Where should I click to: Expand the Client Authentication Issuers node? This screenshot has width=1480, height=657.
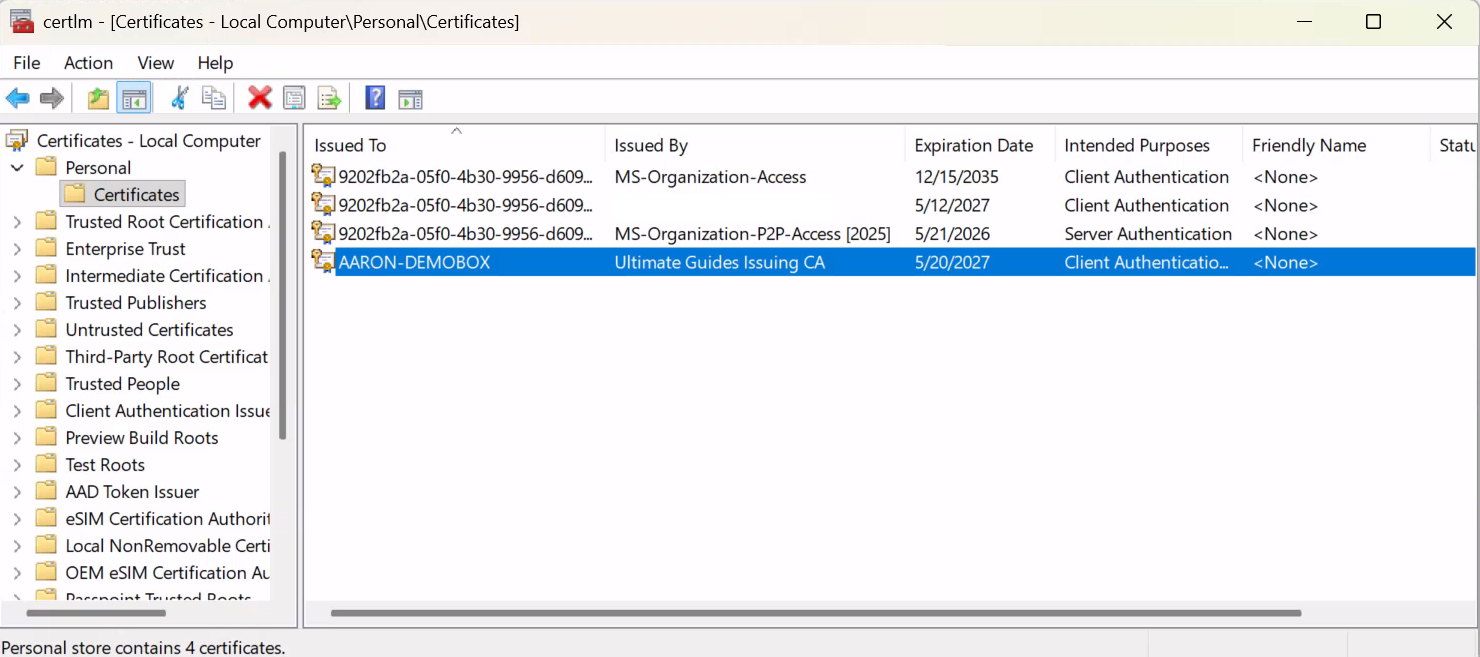pos(17,411)
